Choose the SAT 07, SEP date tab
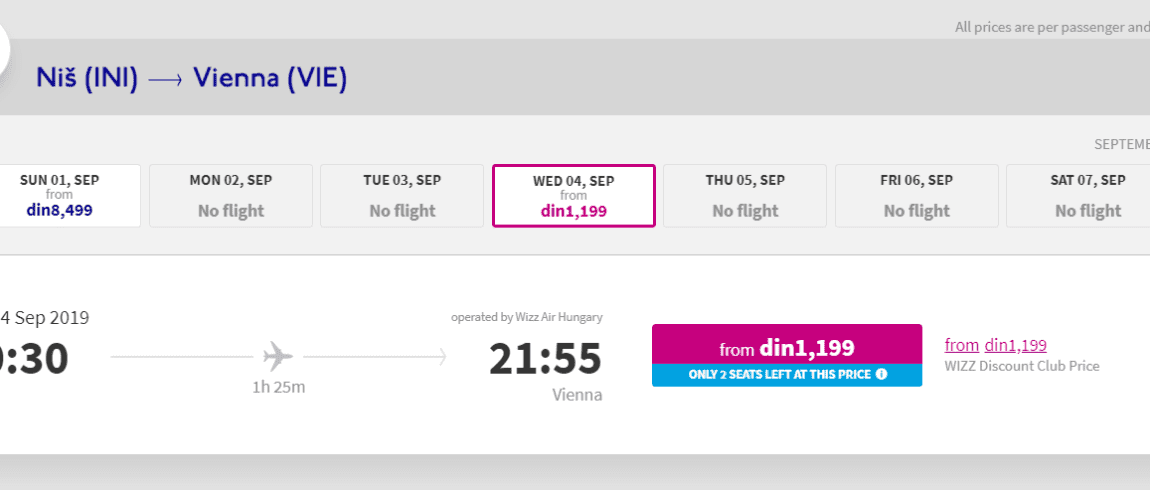The width and height of the screenshot is (1150, 490). point(1078,196)
